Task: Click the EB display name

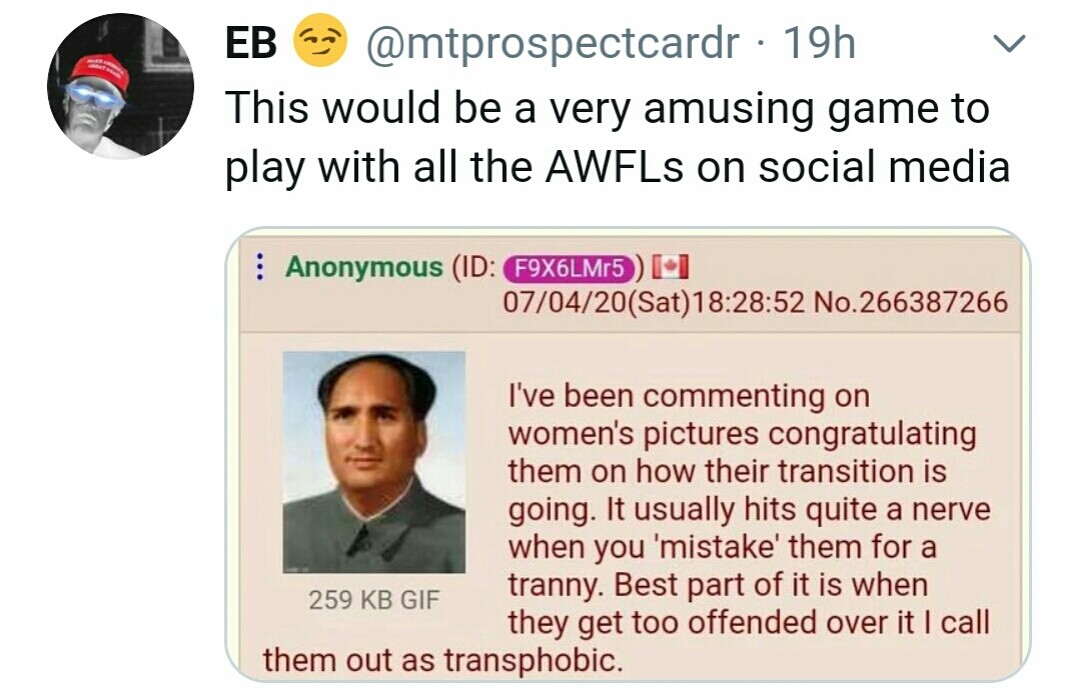Action: click(x=251, y=43)
